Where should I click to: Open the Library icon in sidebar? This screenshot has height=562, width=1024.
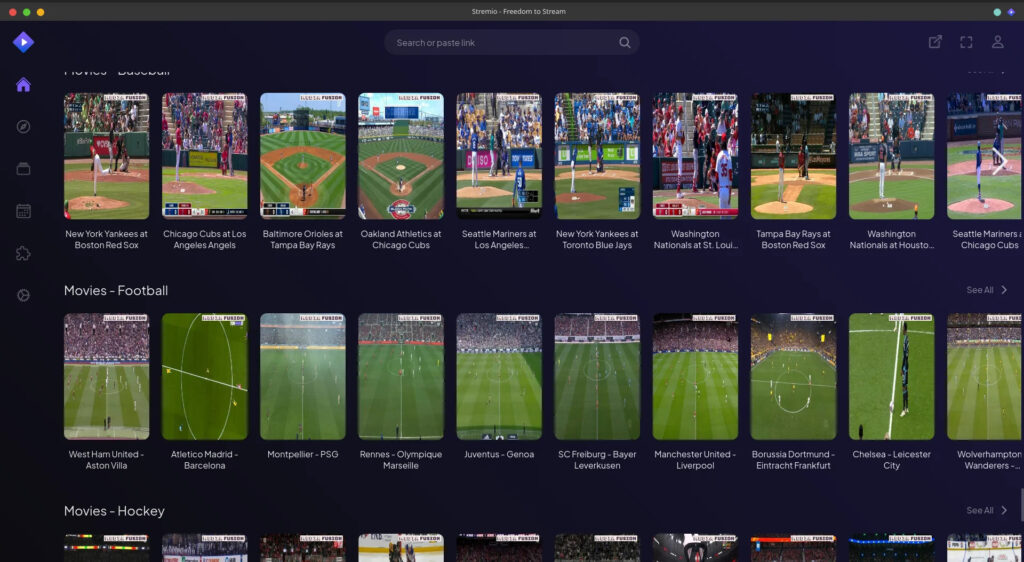point(24,169)
